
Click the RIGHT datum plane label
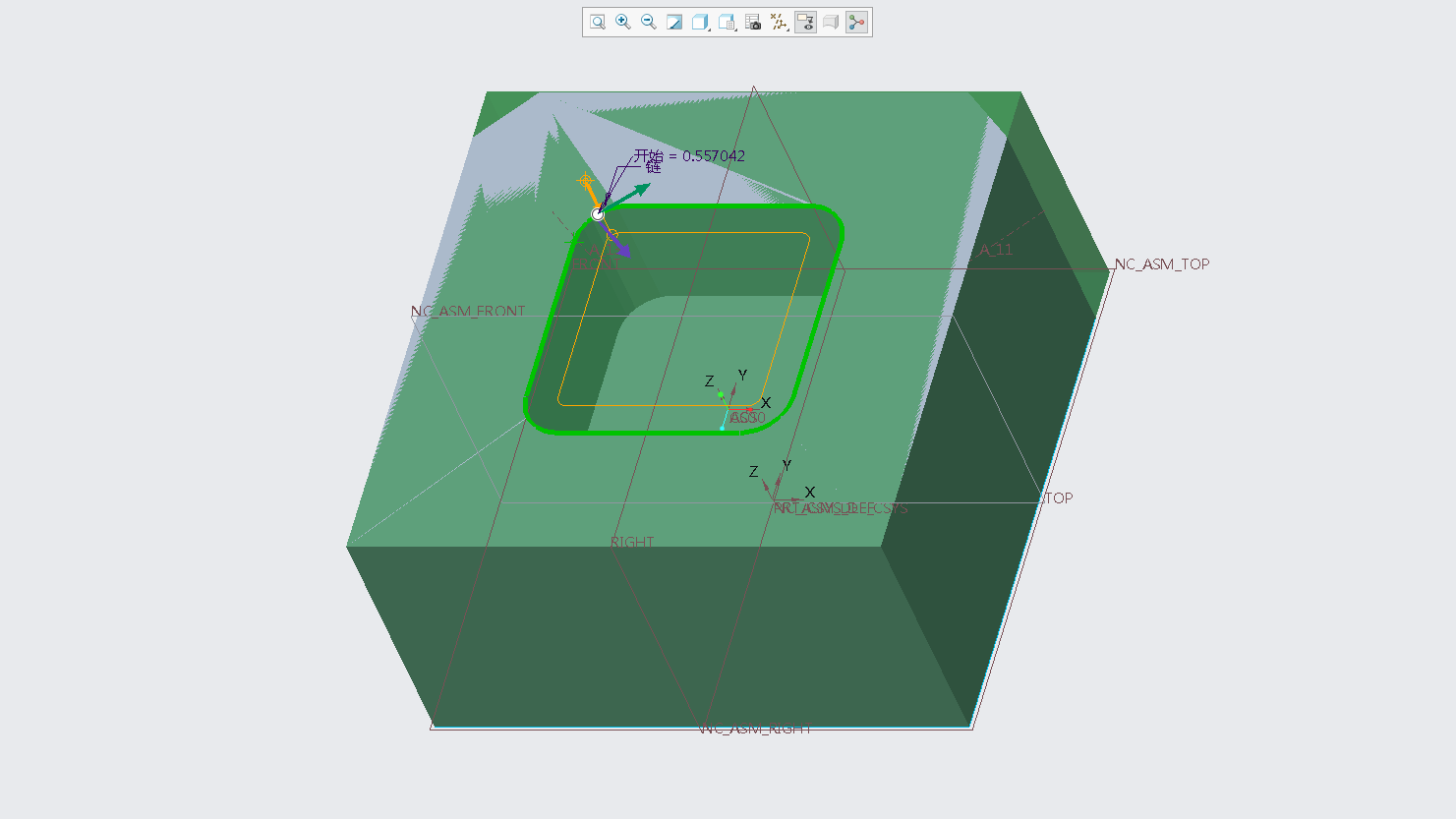[x=631, y=542]
